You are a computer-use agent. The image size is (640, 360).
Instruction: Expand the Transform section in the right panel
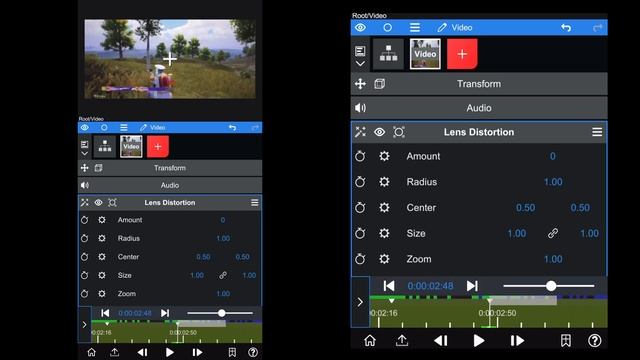coord(479,84)
